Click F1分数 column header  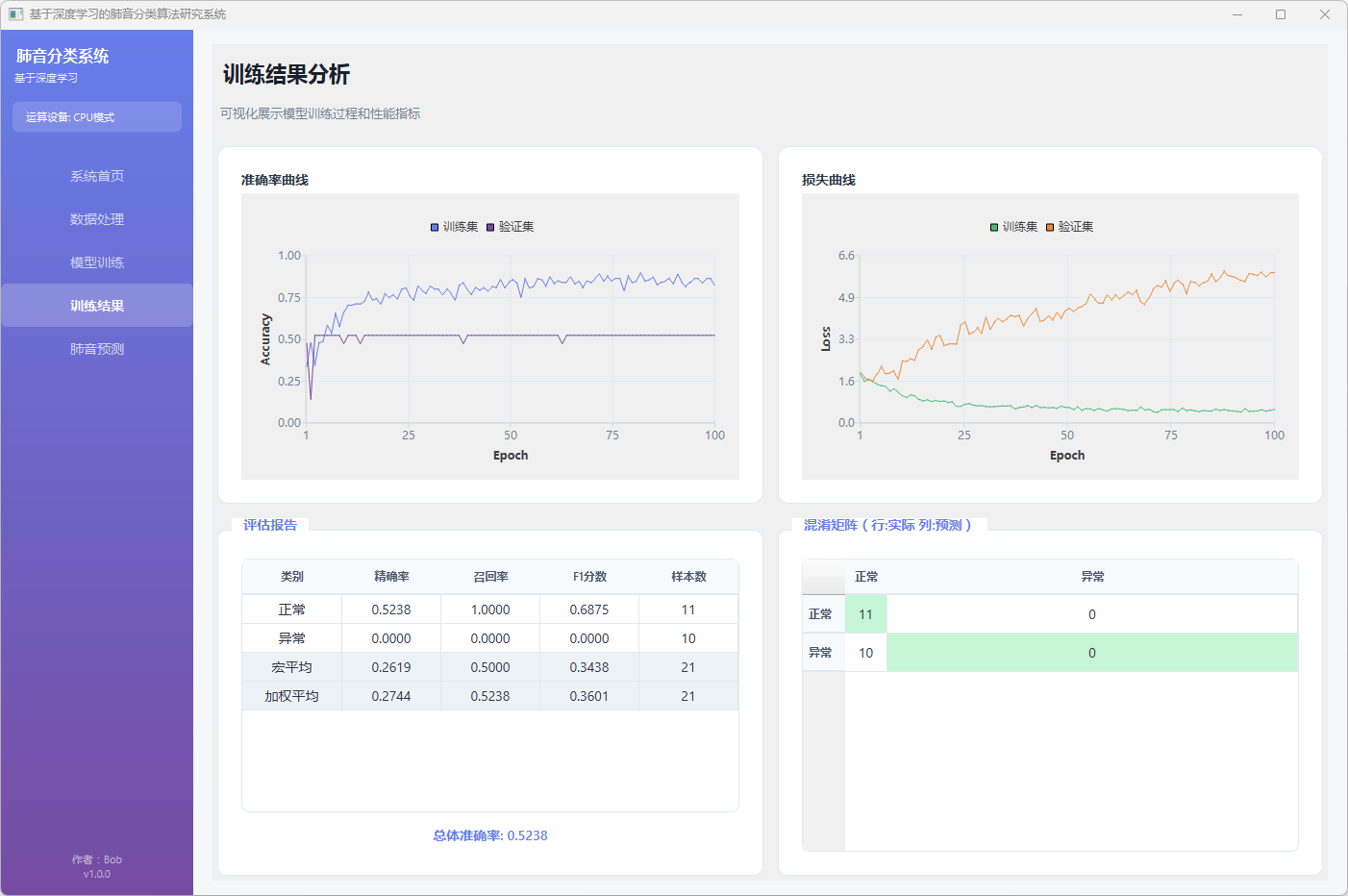coord(589,577)
